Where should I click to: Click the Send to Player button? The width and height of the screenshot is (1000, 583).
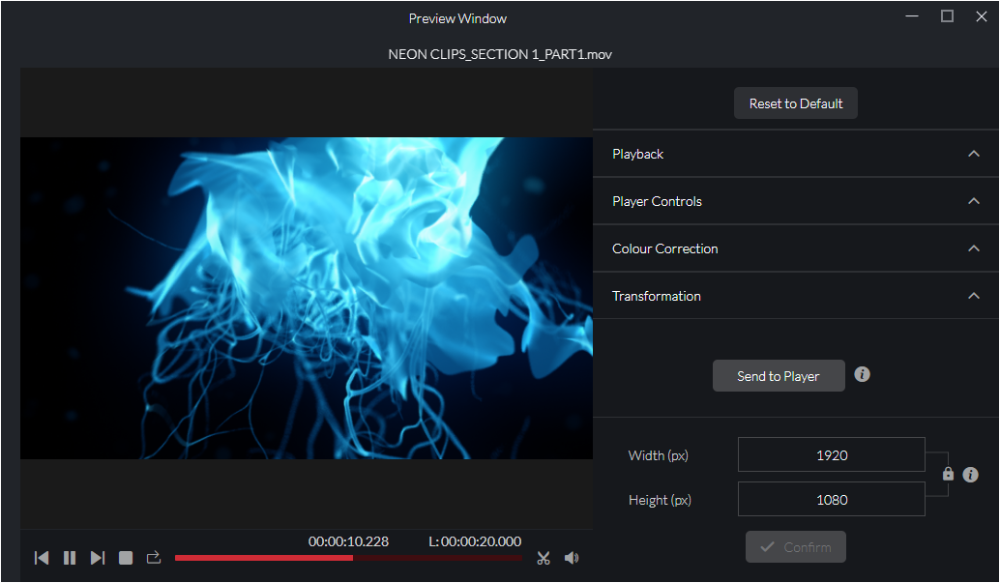(x=778, y=376)
